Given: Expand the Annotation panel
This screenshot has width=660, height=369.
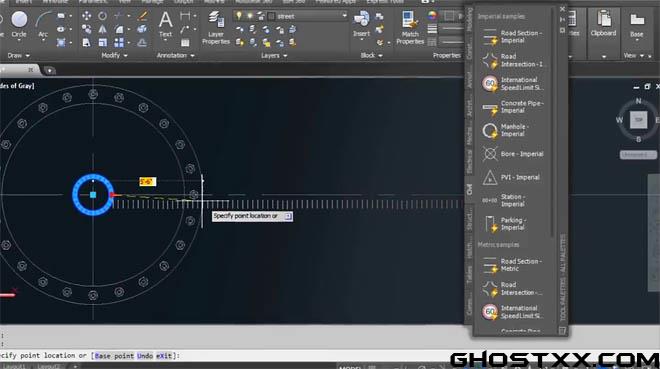Looking at the screenshot, I should click(176, 56).
